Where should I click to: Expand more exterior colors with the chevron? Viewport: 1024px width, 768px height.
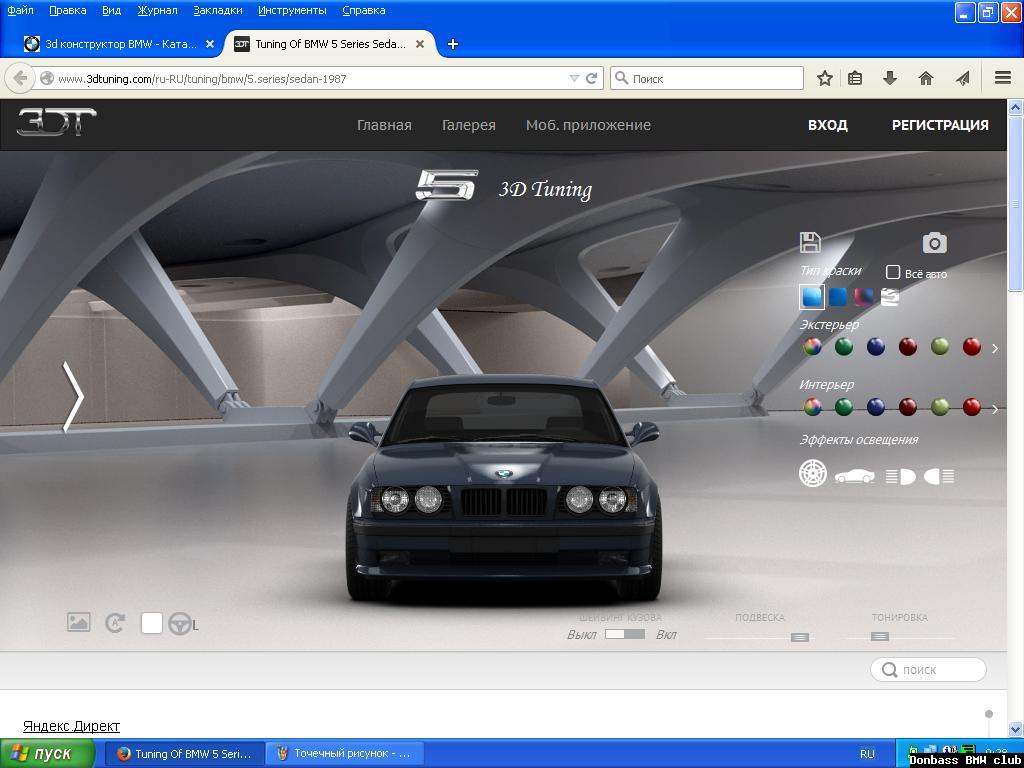993,348
